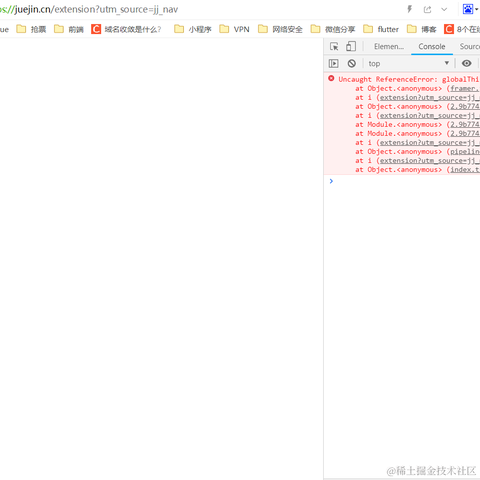Click the share icon in address bar
This screenshot has height=480, width=480.
click(427, 9)
